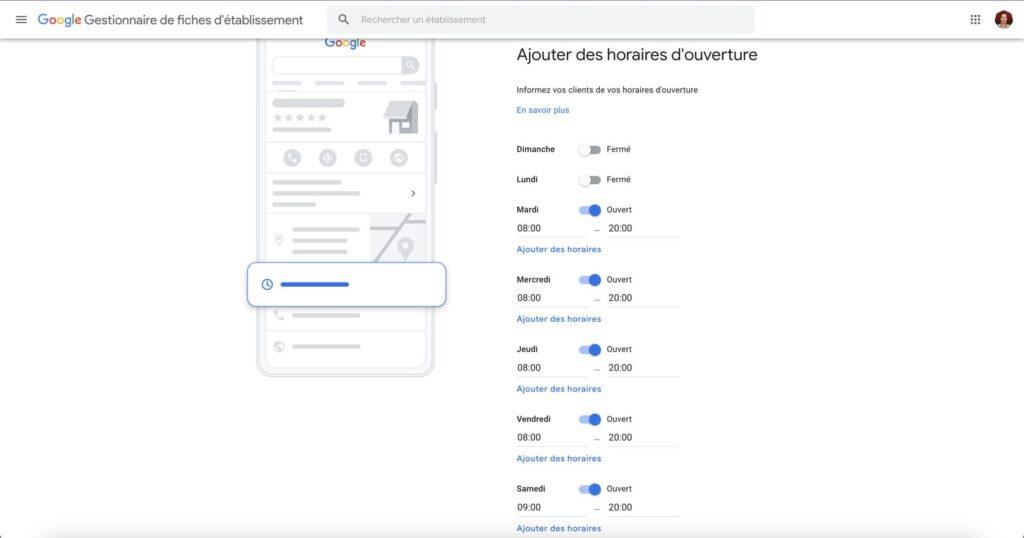Click the phone call icon in preview
Screen dimensions: 1024x538
pos(292,158)
